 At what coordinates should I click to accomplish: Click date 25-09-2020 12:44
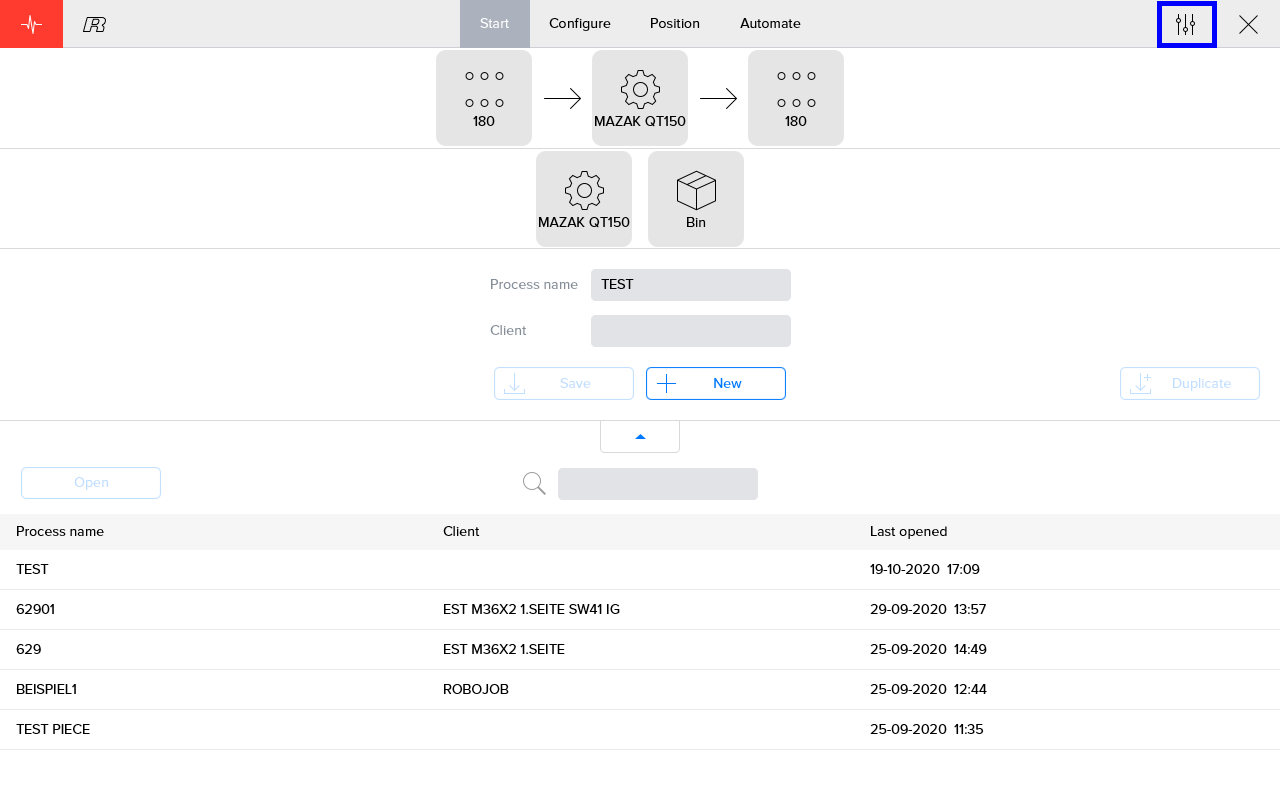point(928,689)
